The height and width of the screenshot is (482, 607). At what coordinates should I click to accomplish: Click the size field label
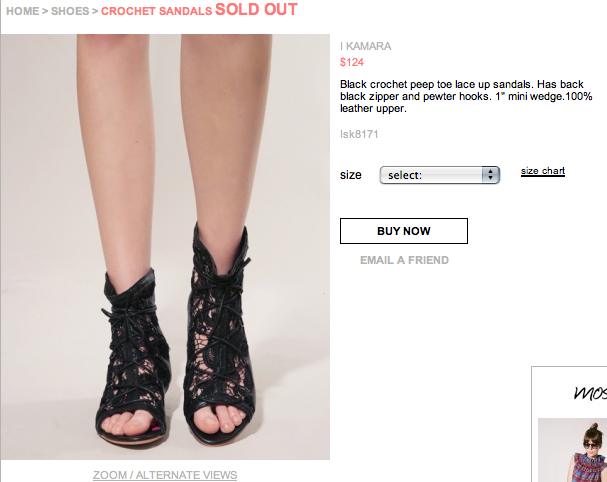tap(350, 175)
